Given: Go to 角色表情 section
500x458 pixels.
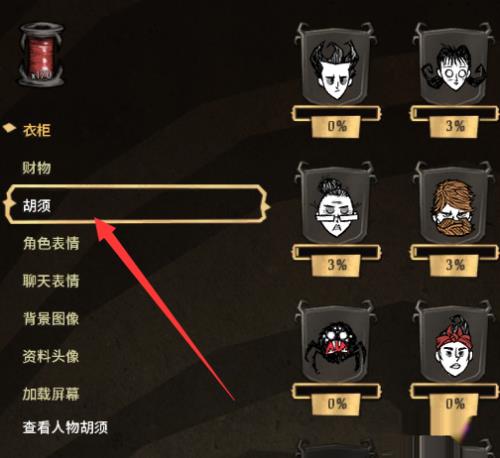Looking at the screenshot, I should coord(51,243).
